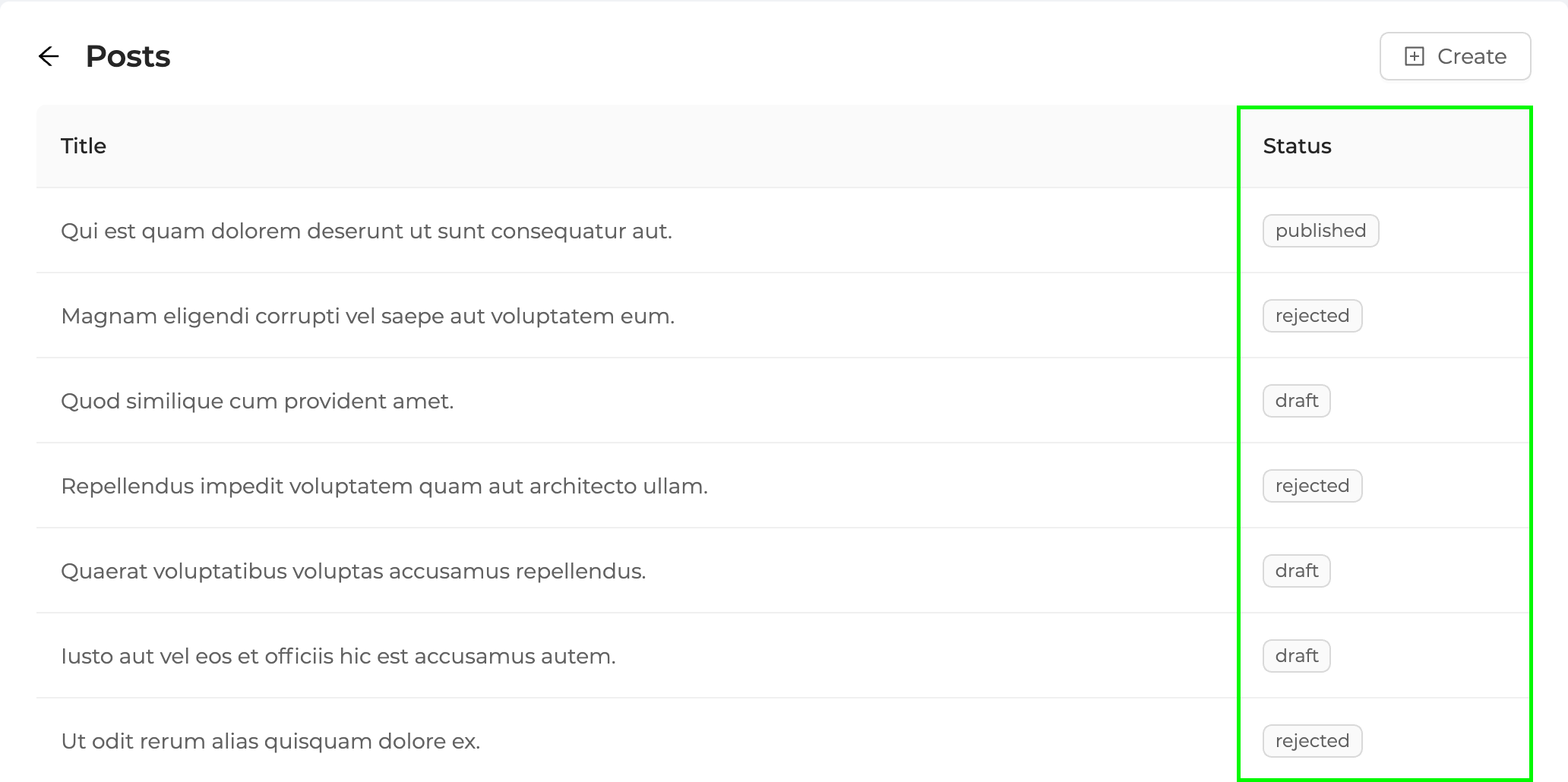Click the Status column header

tap(1297, 146)
